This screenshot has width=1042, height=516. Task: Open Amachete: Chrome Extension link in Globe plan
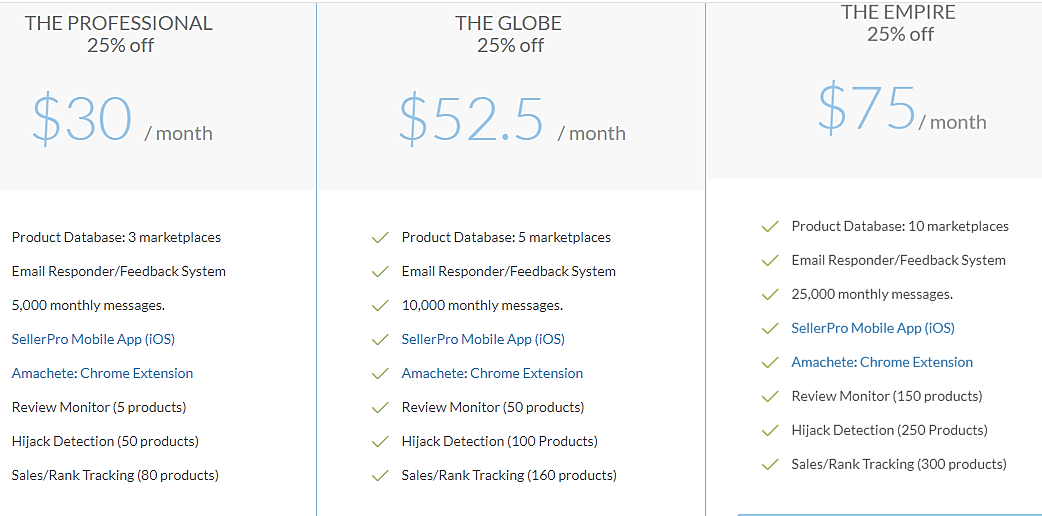[492, 373]
